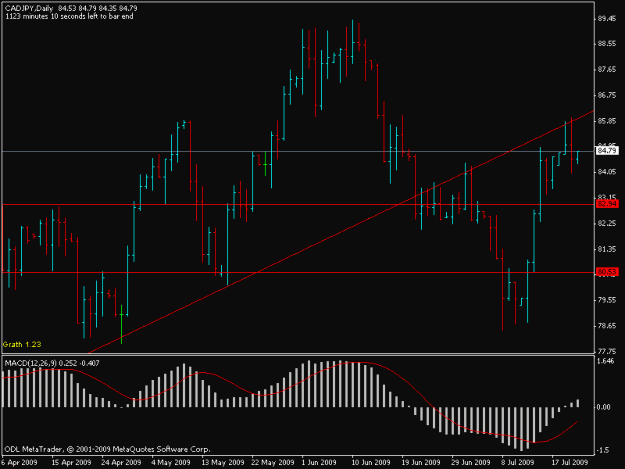Click the 88.55 price scale value

tap(607, 44)
